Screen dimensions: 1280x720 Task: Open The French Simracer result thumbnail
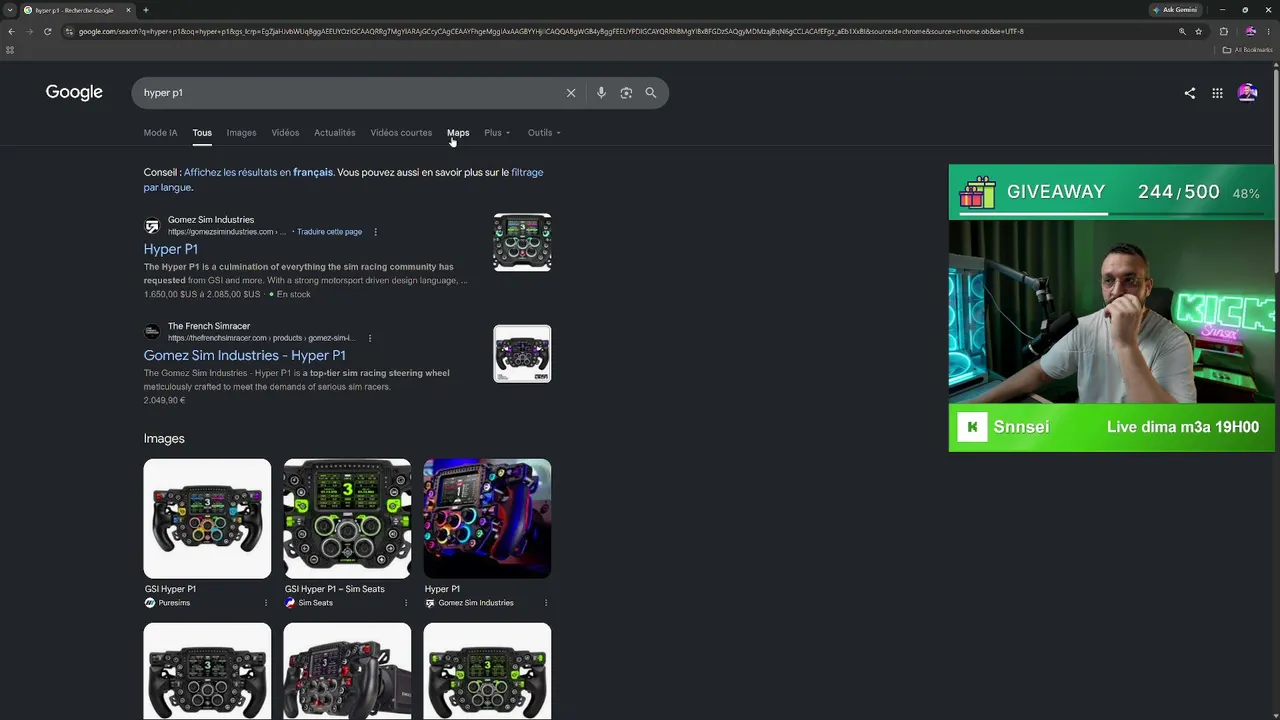coord(522,354)
